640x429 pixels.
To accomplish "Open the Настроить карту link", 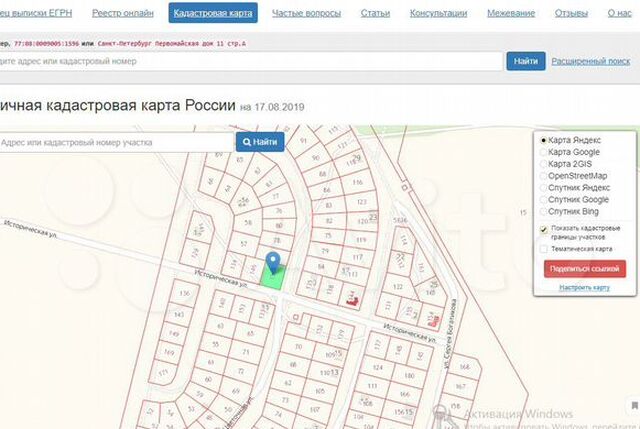I will tap(584, 287).
